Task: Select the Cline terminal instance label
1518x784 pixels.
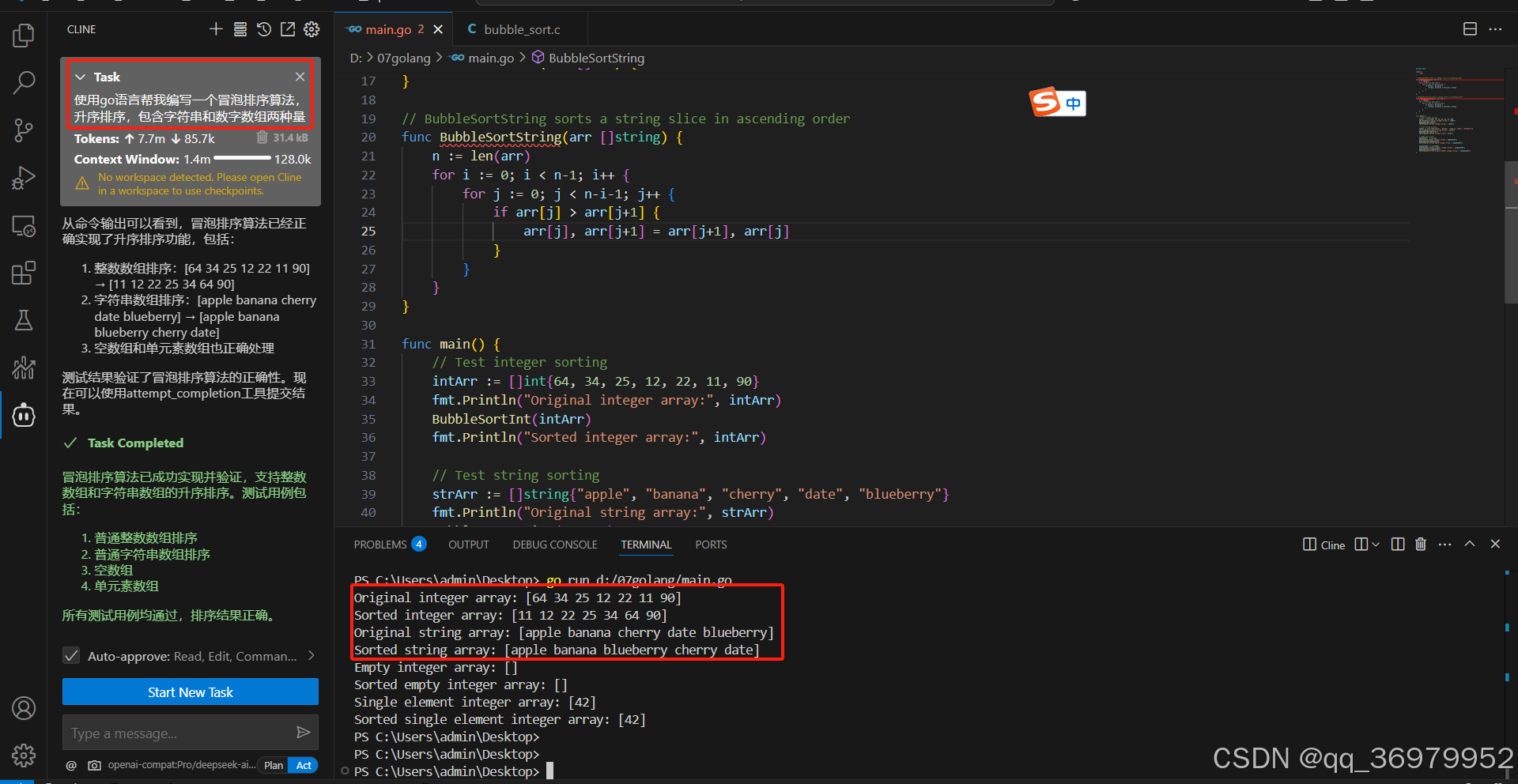Action: (x=1324, y=545)
